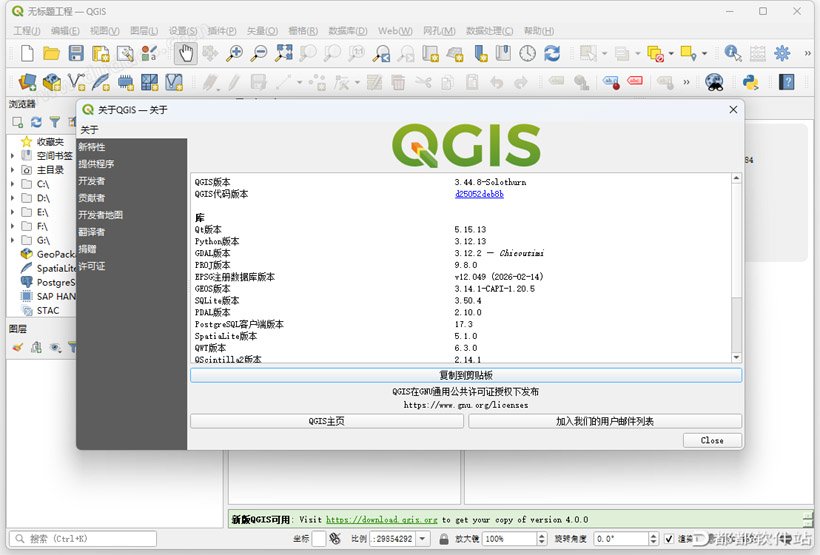Expand the 空间书签 tree node
The image size is (820, 555).
(13, 156)
